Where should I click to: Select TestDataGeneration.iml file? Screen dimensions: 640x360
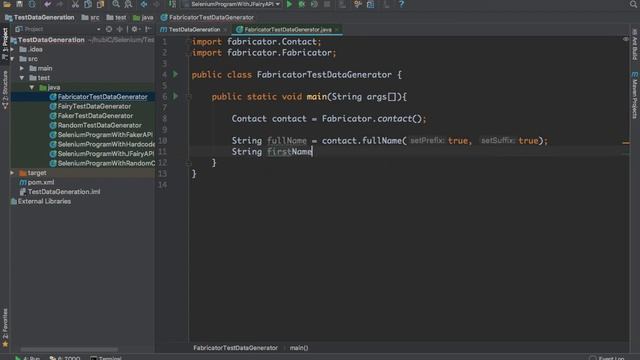60,191
